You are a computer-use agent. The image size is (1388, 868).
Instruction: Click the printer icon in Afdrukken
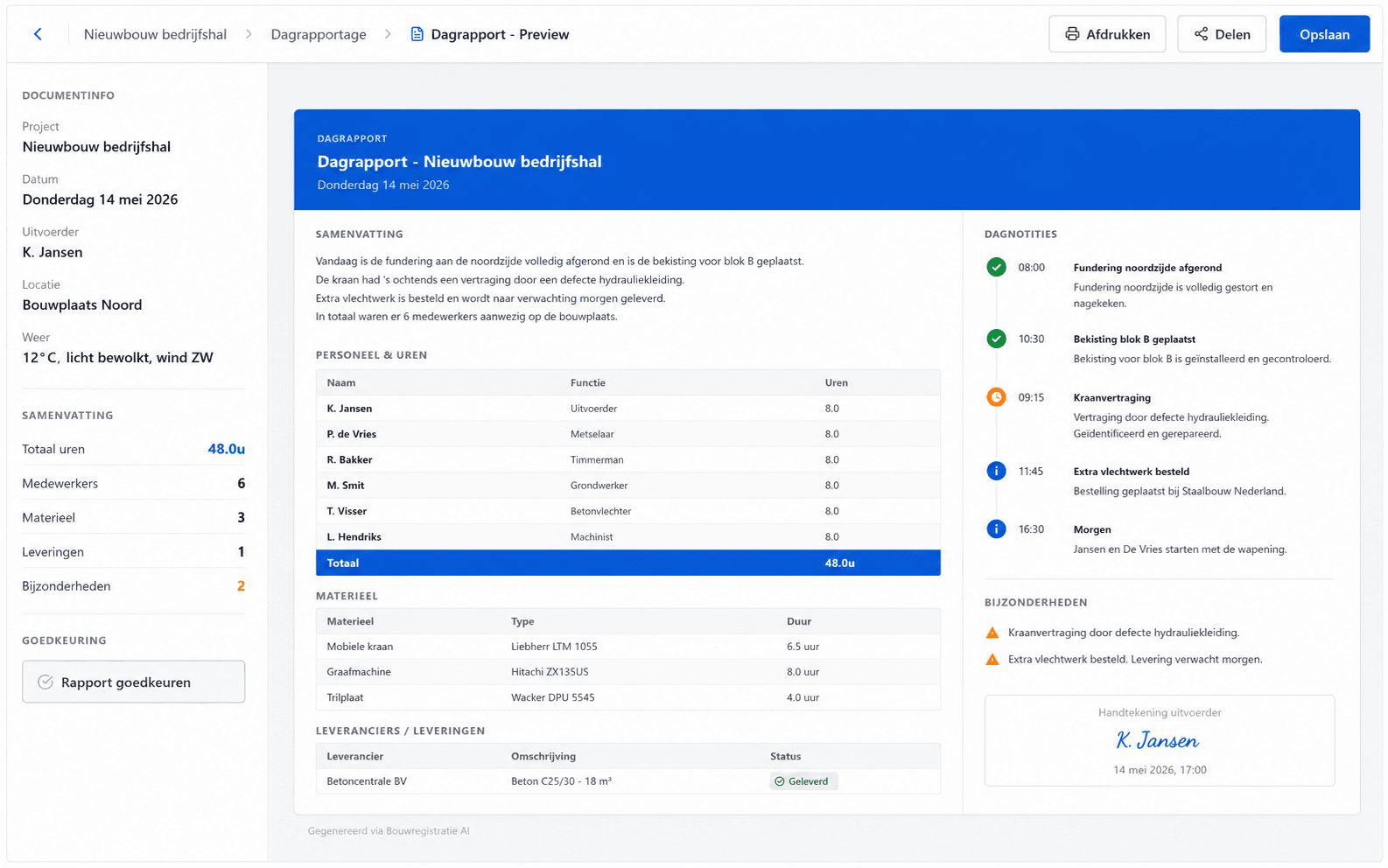click(1072, 34)
